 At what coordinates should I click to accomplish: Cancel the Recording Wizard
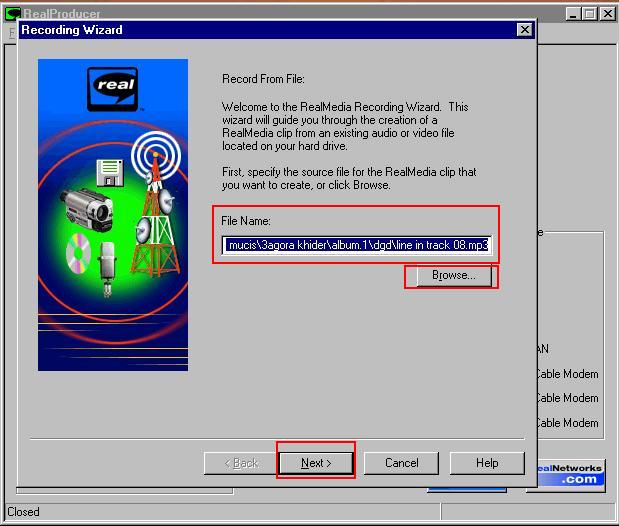[401, 463]
